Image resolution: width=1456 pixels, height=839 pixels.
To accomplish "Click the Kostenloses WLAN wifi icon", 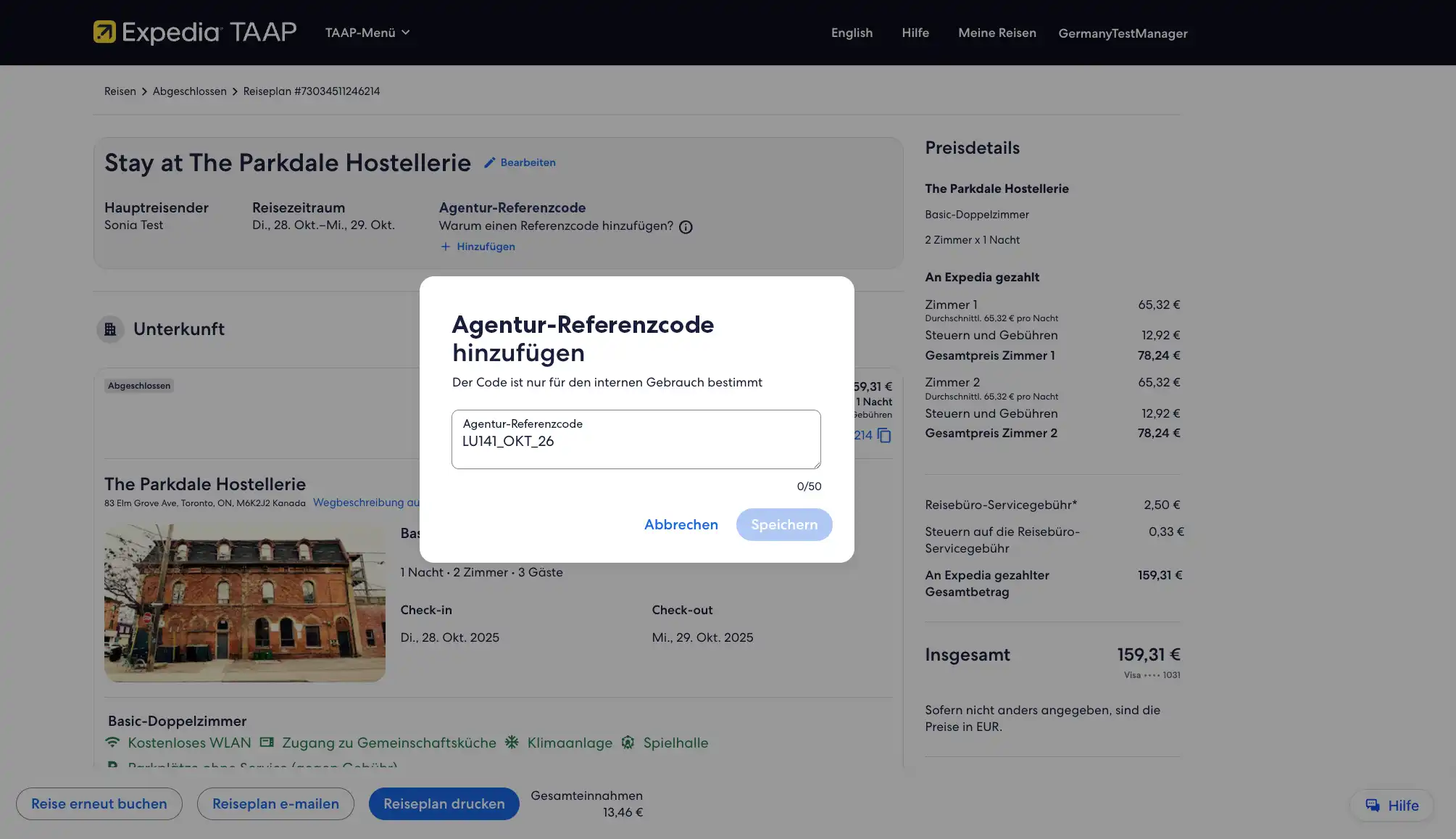I will pyautogui.click(x=112, y=743).
